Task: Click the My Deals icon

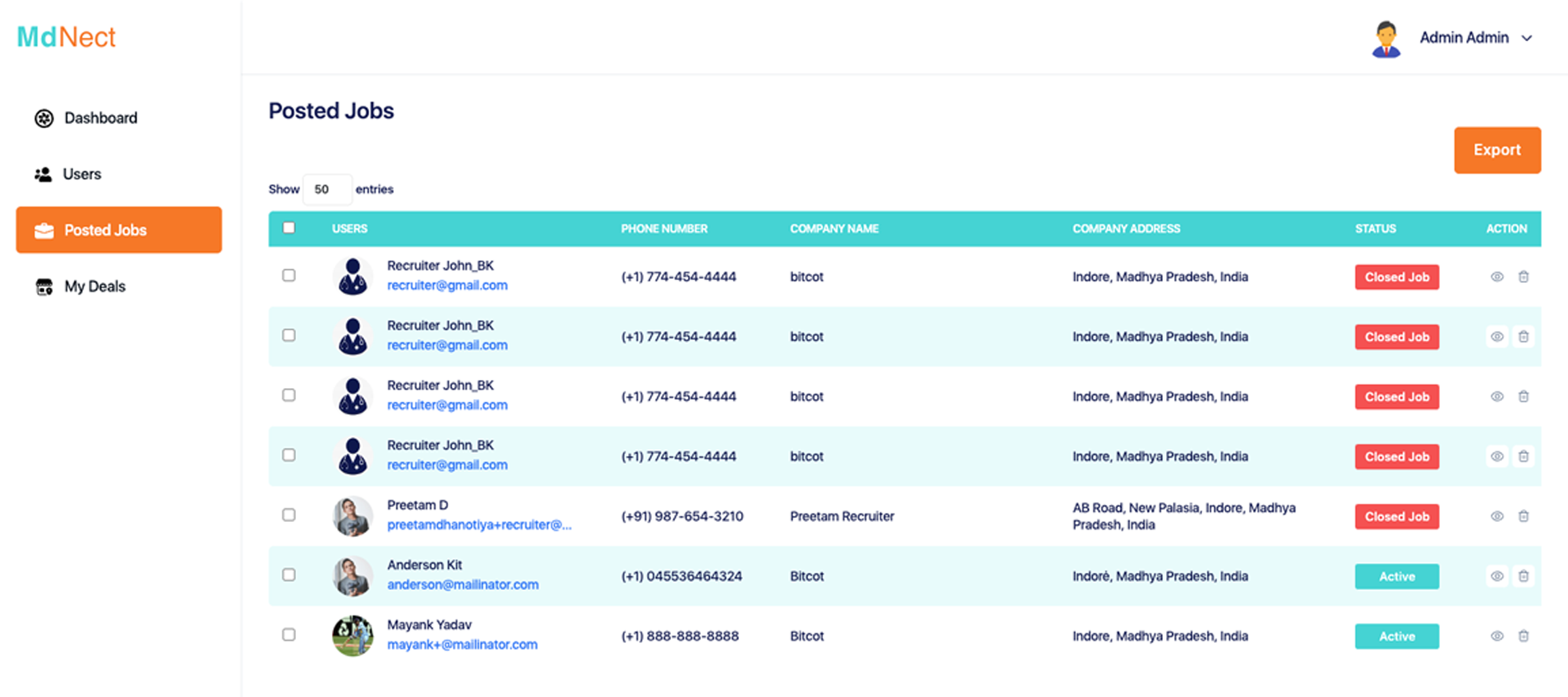Action: click(43, 286)
